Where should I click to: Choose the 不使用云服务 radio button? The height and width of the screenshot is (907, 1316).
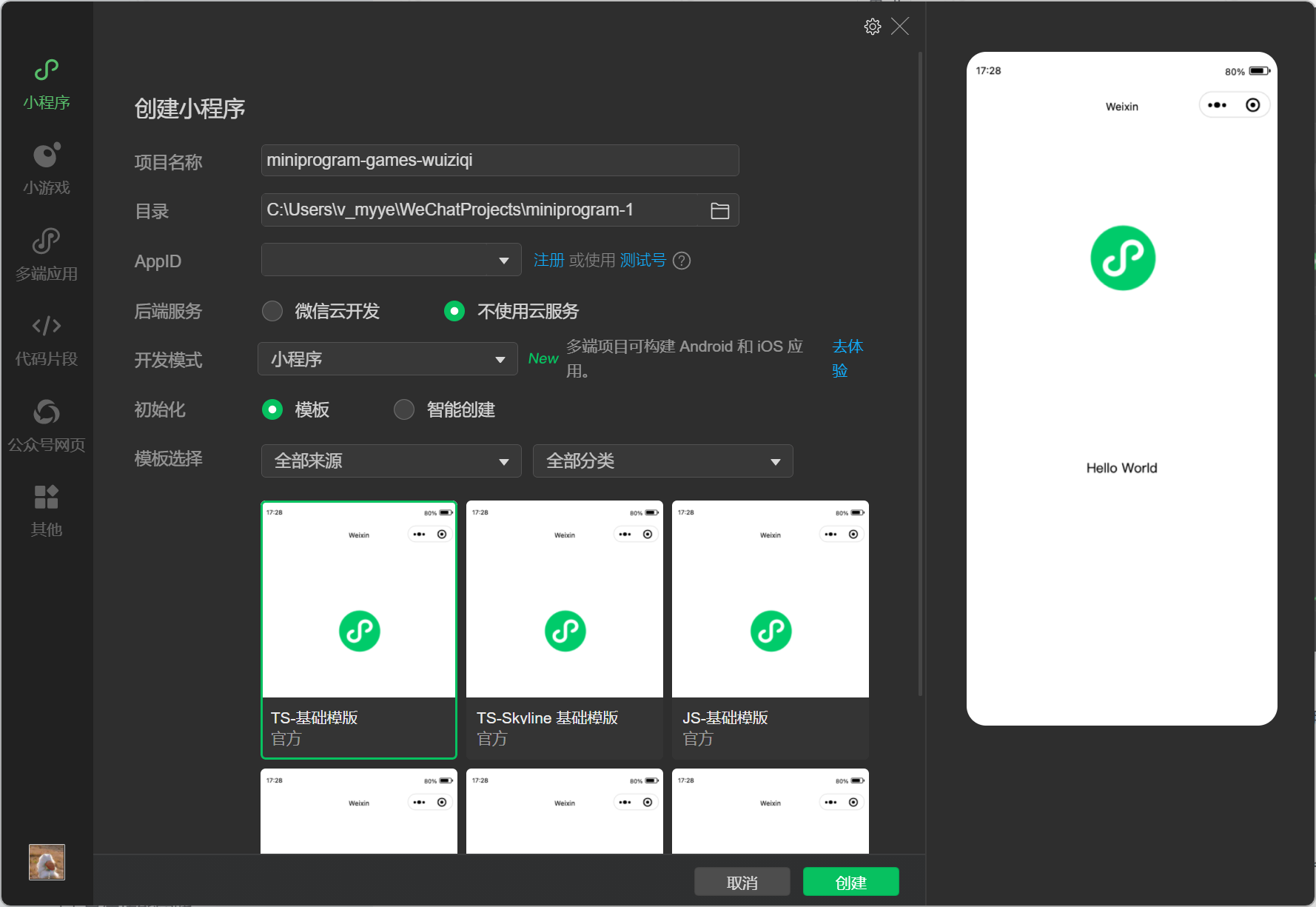tap(454, 311)
